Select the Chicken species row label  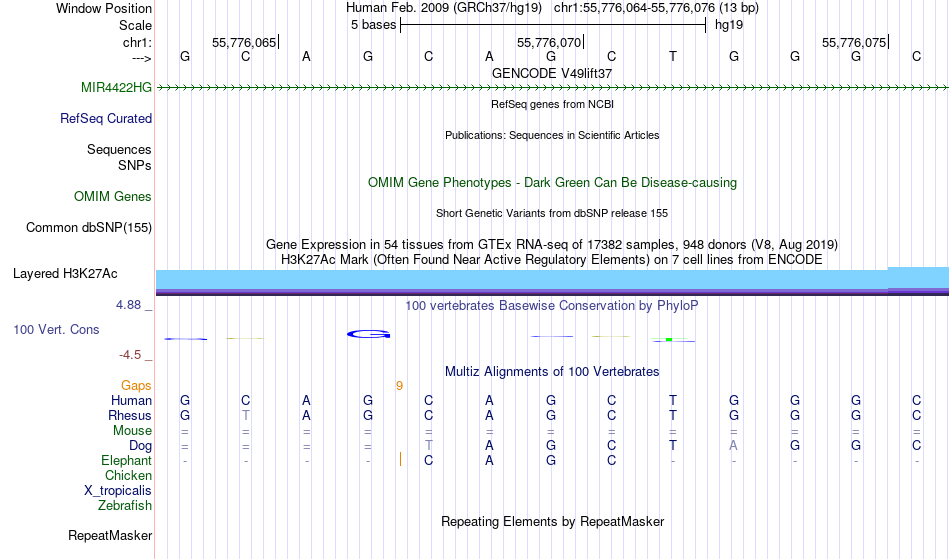(x=128, y=475)
